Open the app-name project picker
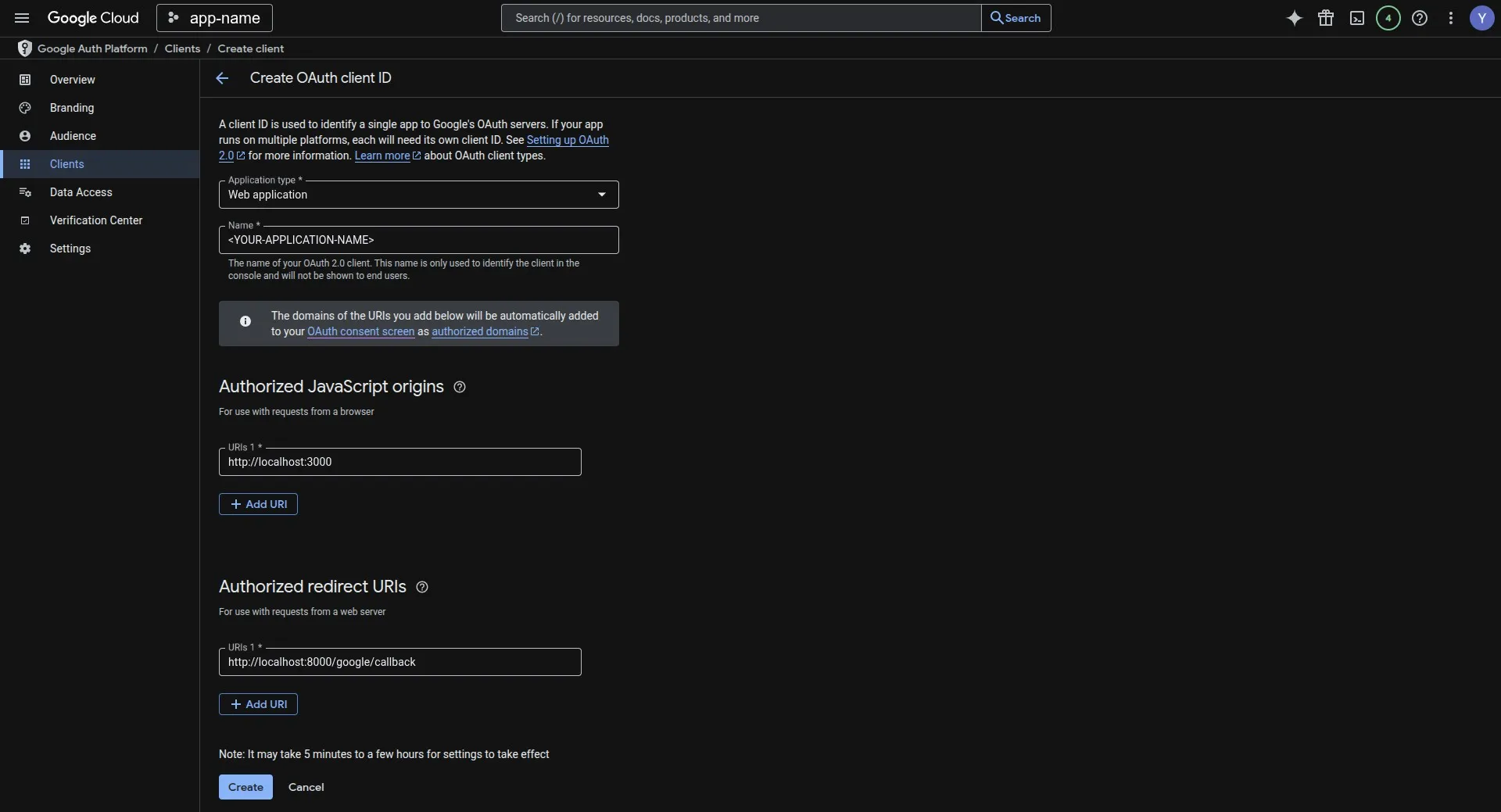The image size is (1501, 812). click(x=214, y=18)
